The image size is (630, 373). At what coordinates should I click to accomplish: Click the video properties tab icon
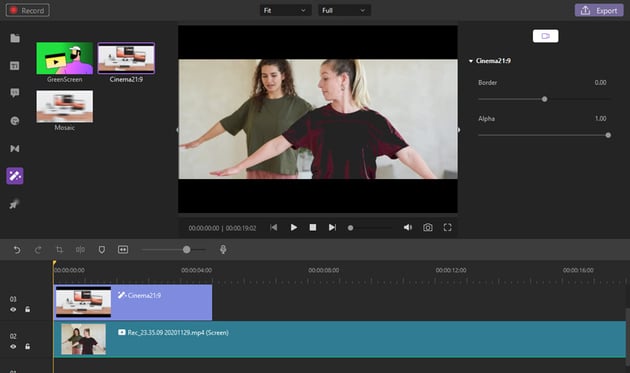545,36
